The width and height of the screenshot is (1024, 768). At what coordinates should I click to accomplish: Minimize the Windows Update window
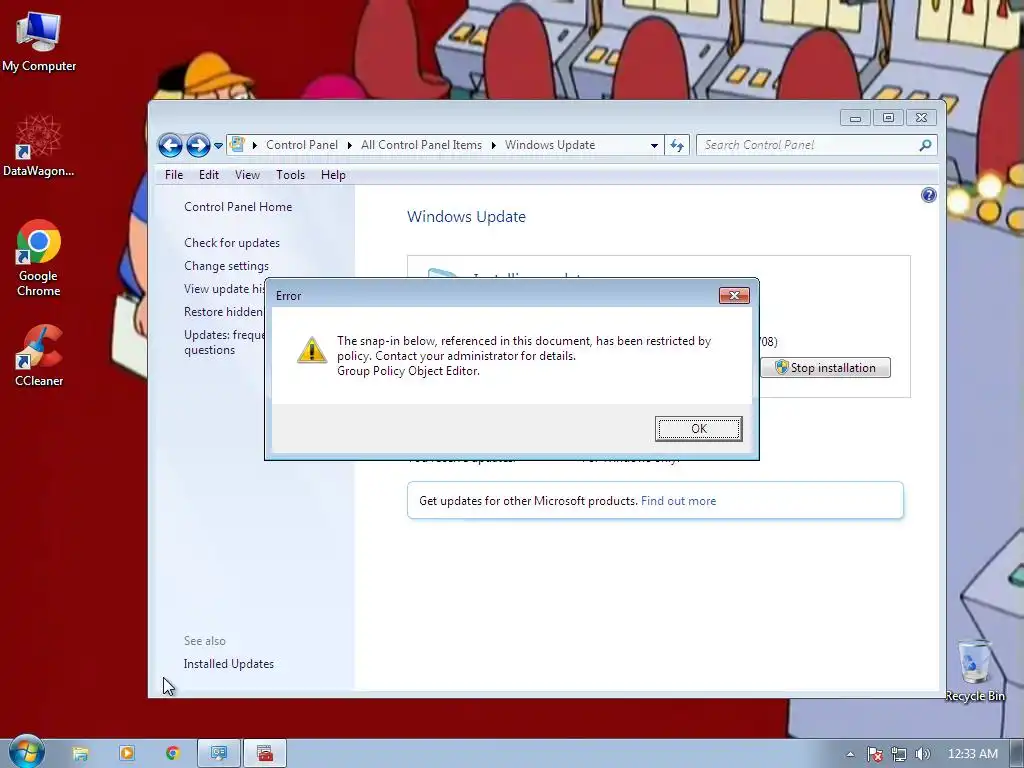(x=855, y=118)
